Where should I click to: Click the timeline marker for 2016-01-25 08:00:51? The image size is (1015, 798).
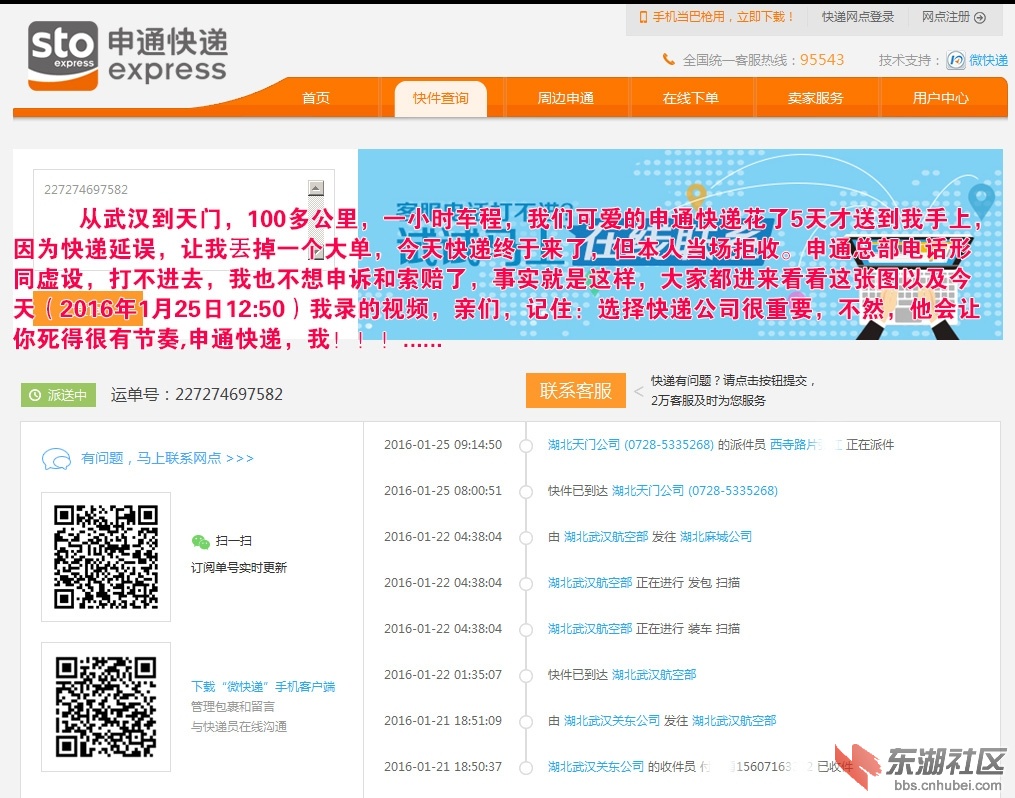pos(526,491)
